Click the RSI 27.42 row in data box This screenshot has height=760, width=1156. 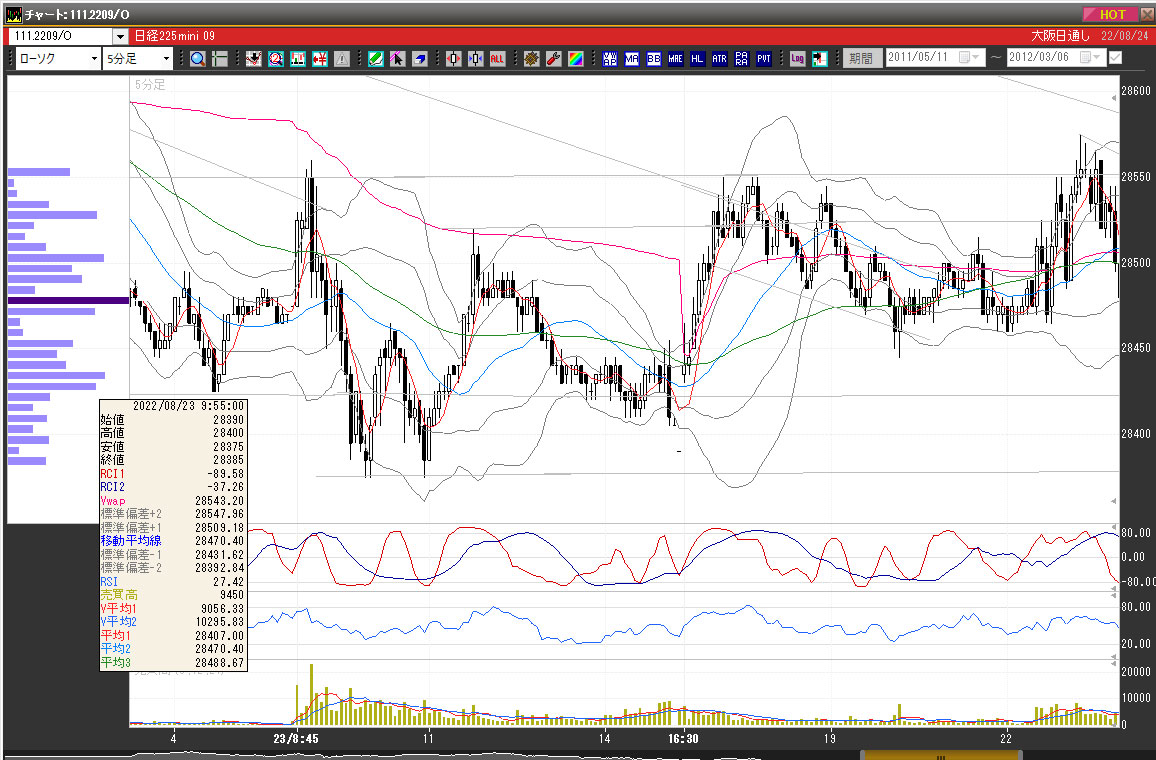tap(173, 582)
